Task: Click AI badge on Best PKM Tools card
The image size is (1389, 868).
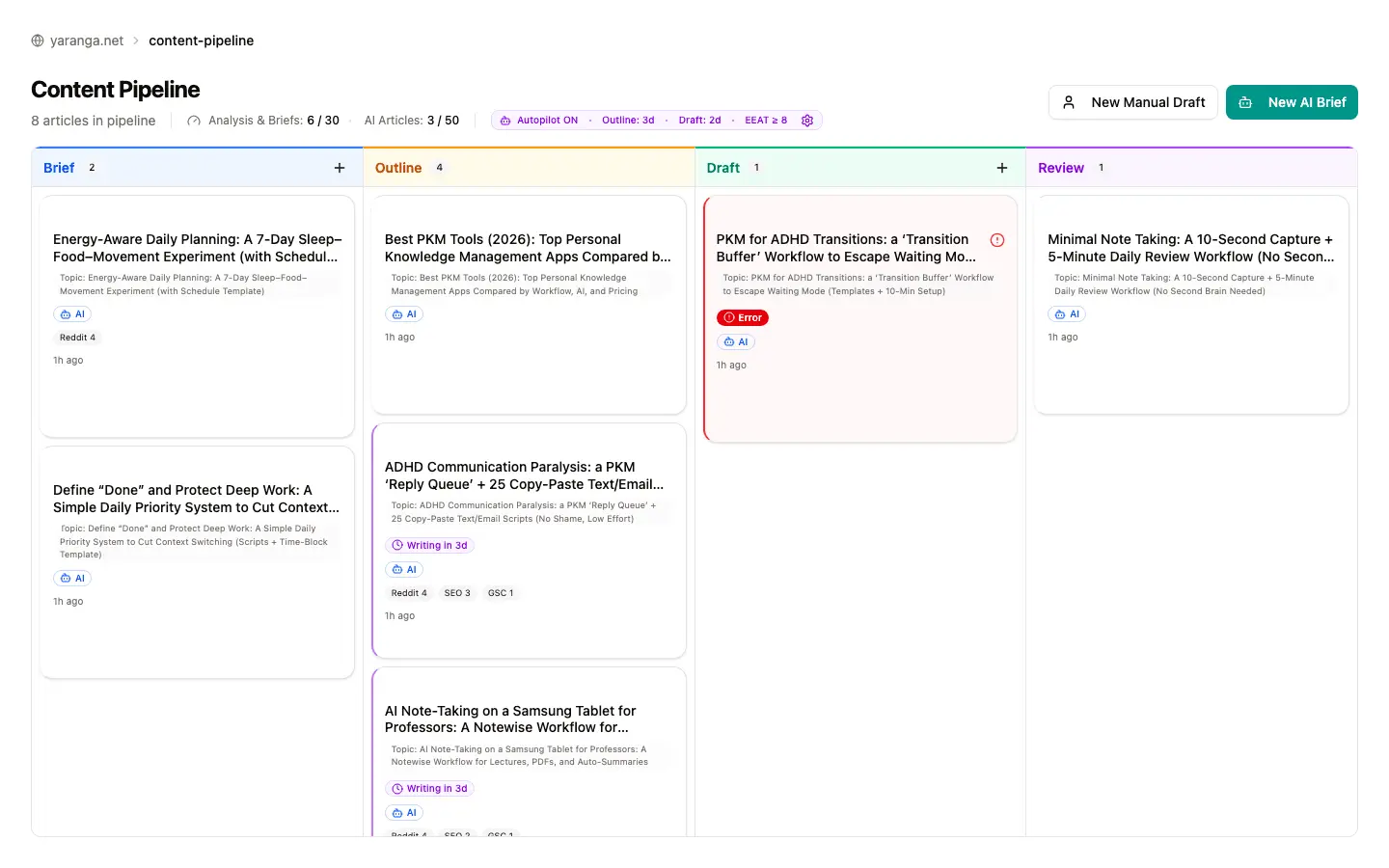Action: click(x=404, y=314)
